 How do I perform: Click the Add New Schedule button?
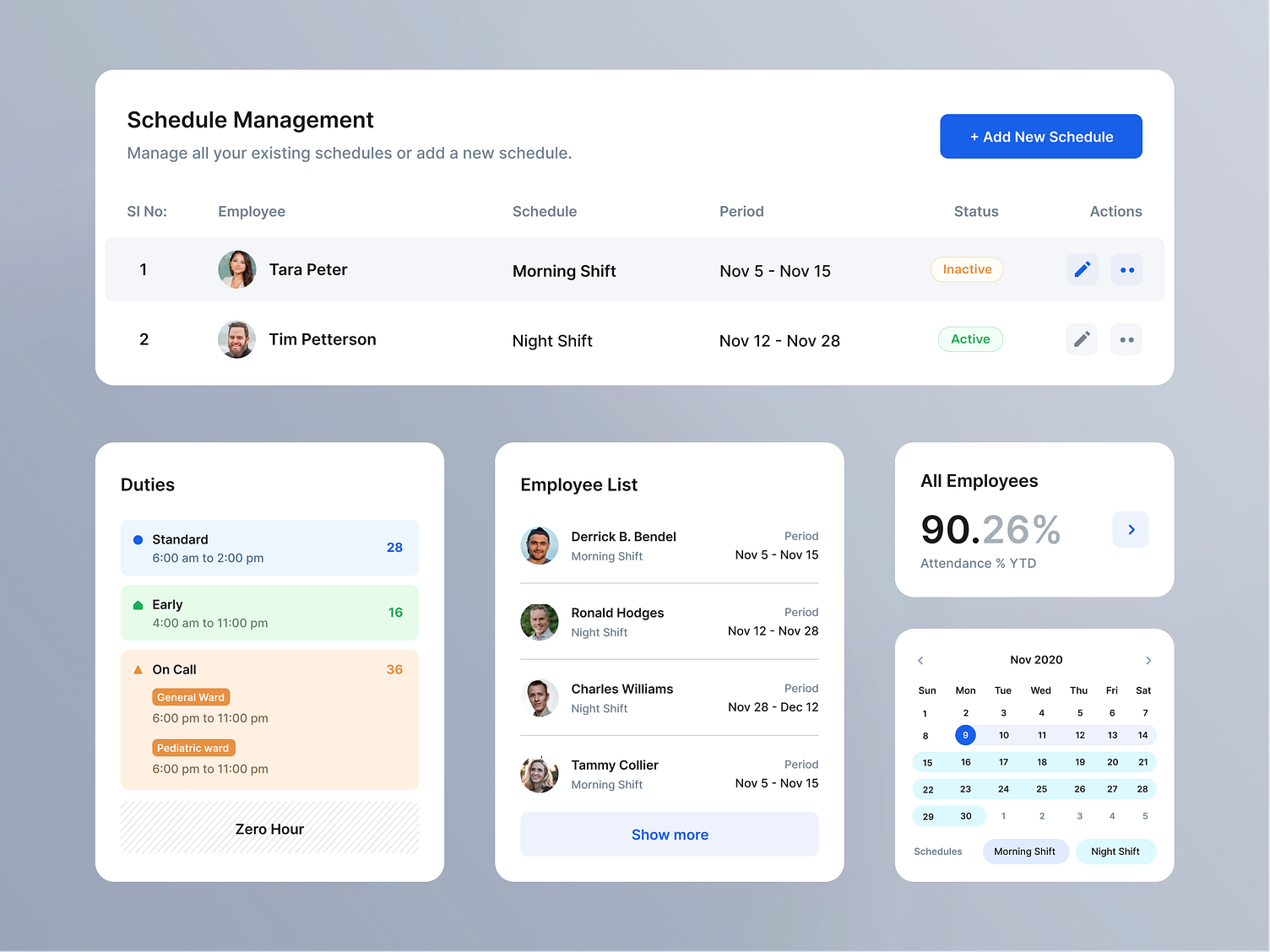click(x=1041, y=137)
